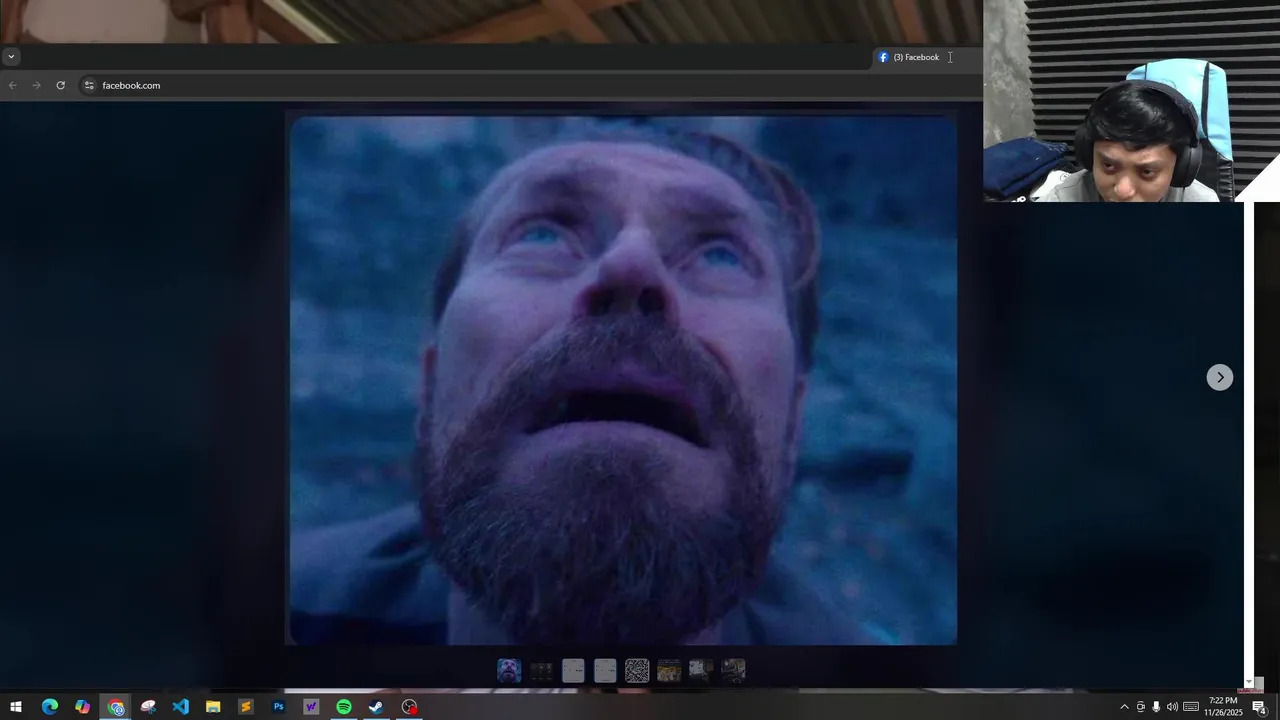Select the third light gray thumbnail
The width and height of the screenshot is (1280, 720).
pos(573,670)
